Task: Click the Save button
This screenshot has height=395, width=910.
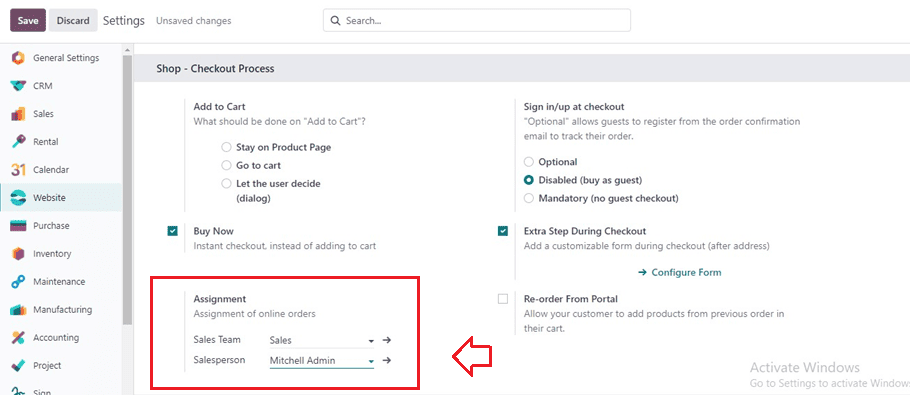Action: click(x=28, y=20)
